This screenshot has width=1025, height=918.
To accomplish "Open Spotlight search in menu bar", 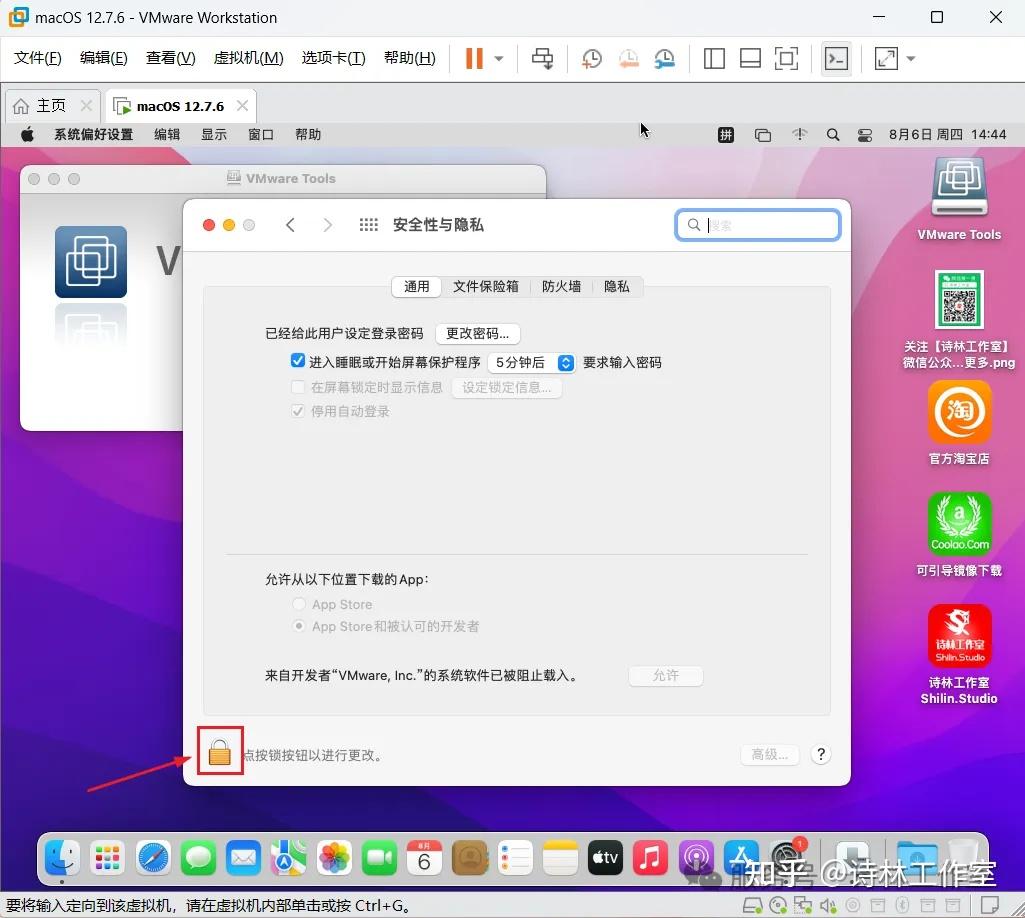I will tap(832, 135).
